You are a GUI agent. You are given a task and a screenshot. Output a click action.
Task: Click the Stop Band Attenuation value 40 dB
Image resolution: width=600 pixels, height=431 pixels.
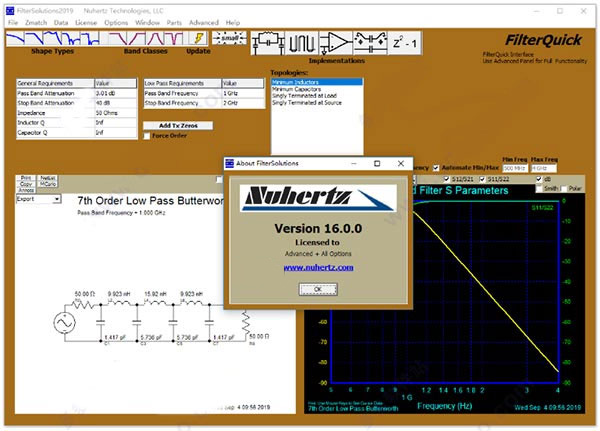click(x=115, y=103)
